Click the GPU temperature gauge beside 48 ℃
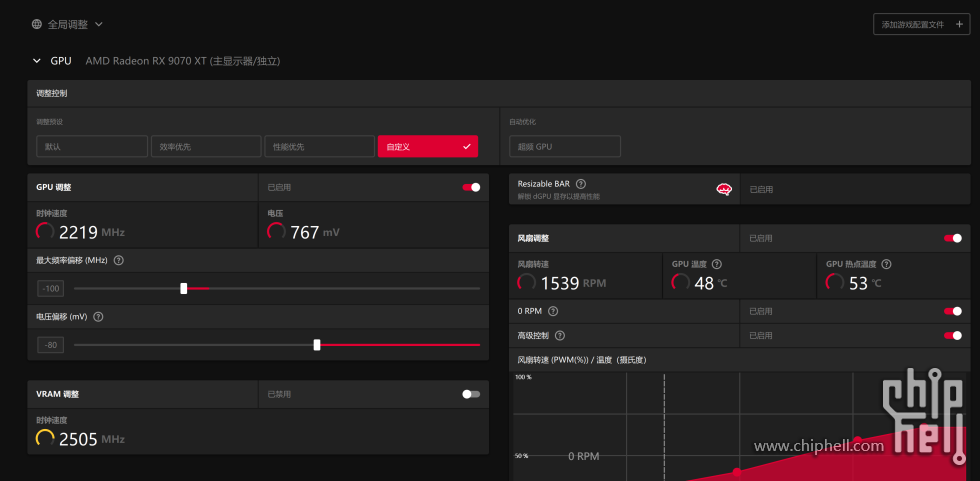The height and width of the screenshot is (481, 980). 681,283
